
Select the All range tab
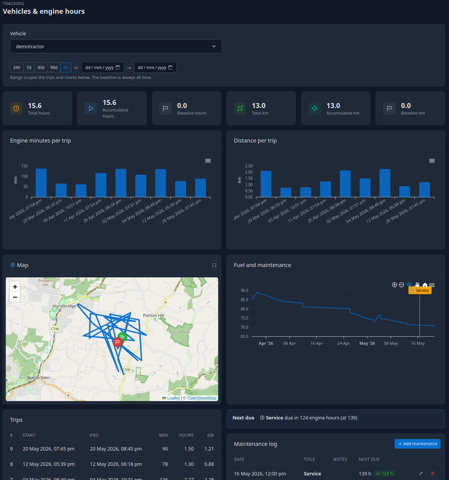66,67
